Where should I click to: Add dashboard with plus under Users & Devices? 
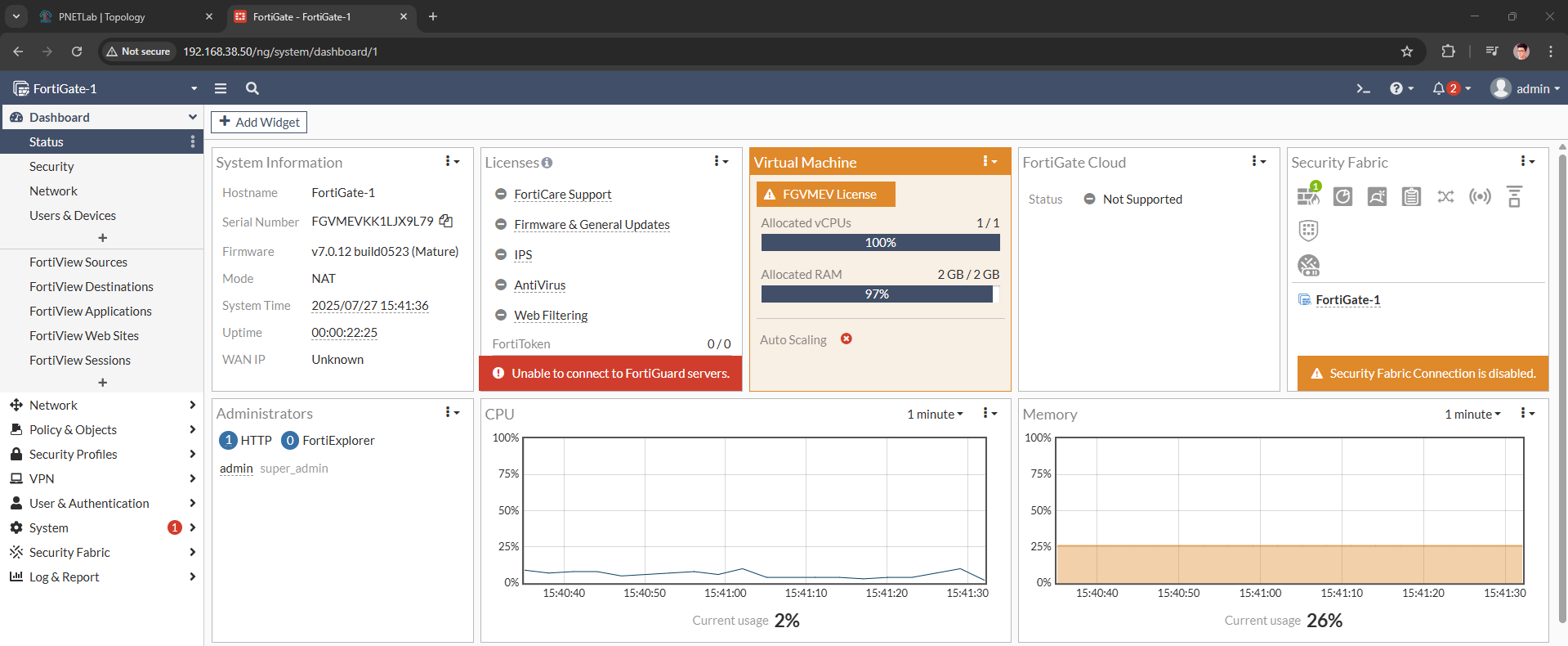(x=102, y=238)
